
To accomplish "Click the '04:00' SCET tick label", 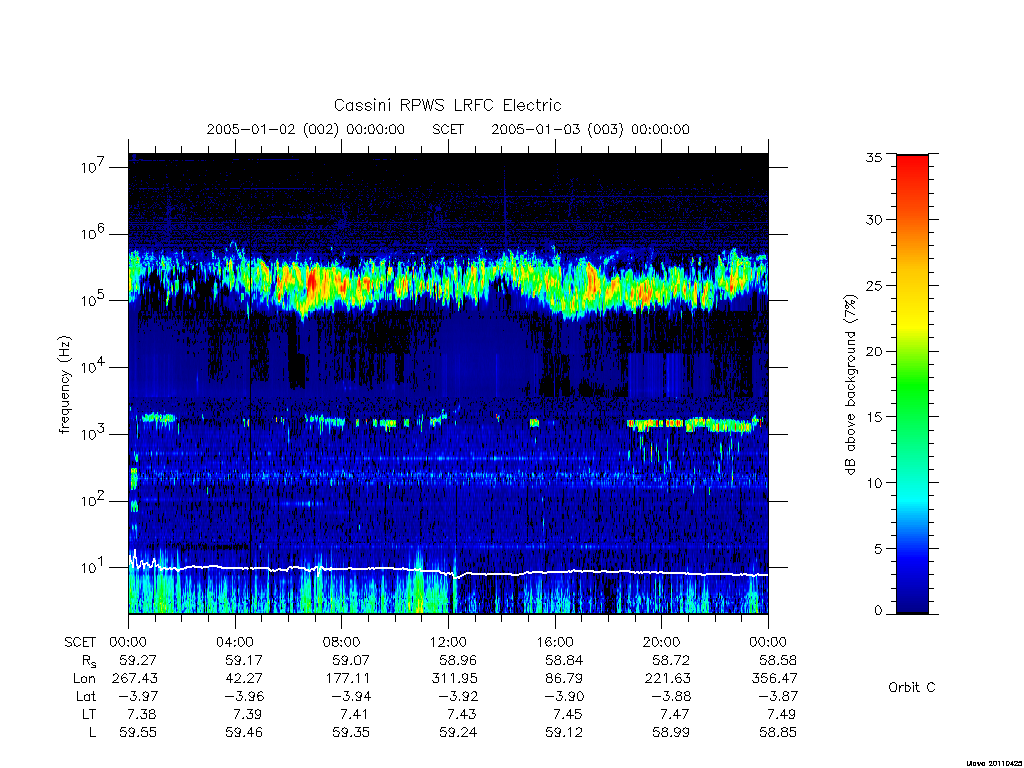I will [235, 642].
